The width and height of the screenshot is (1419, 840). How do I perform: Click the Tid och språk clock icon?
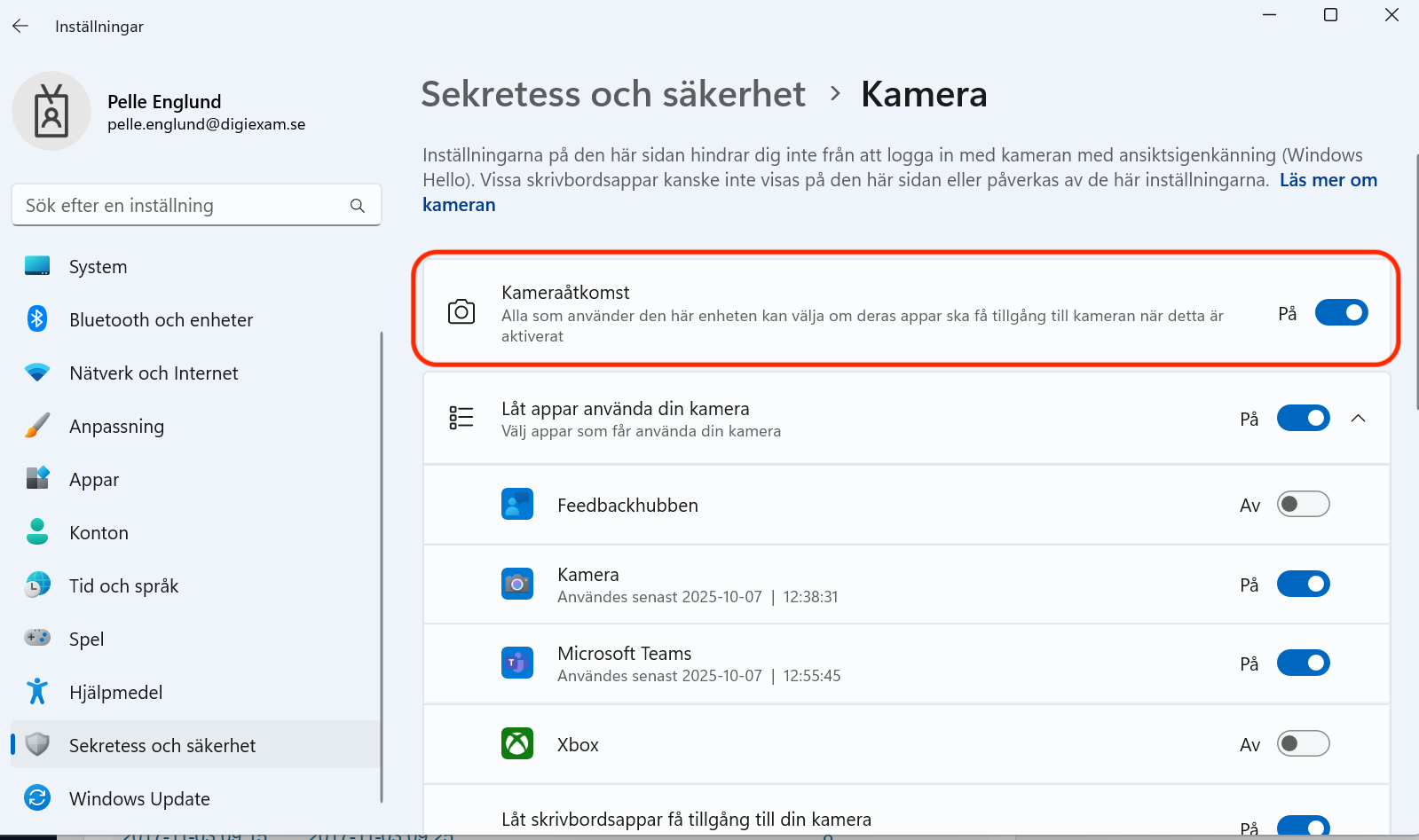pos(37,585)
